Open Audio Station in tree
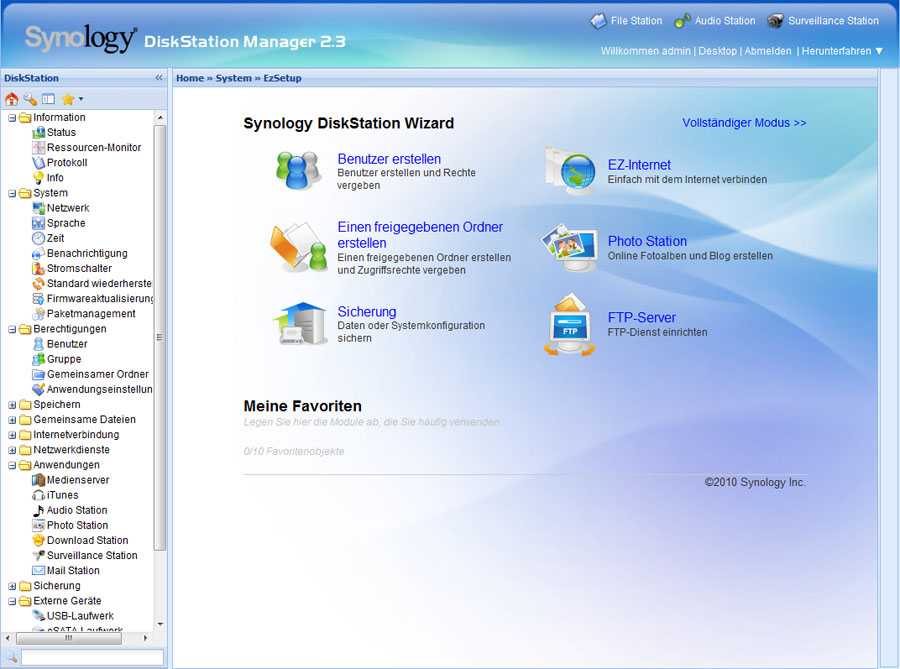 point(70,510)
